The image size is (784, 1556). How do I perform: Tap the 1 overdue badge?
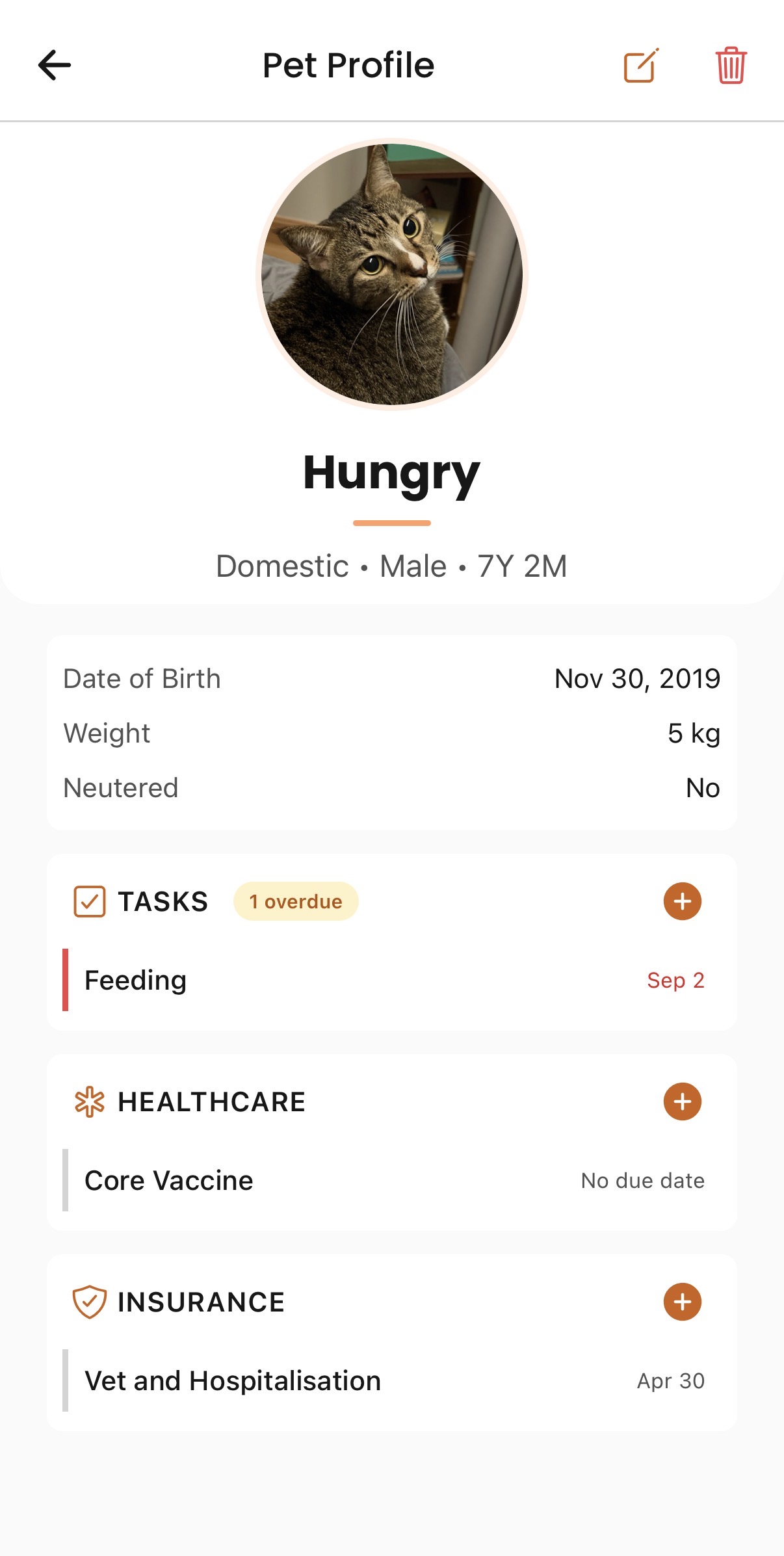pos(296,902)
